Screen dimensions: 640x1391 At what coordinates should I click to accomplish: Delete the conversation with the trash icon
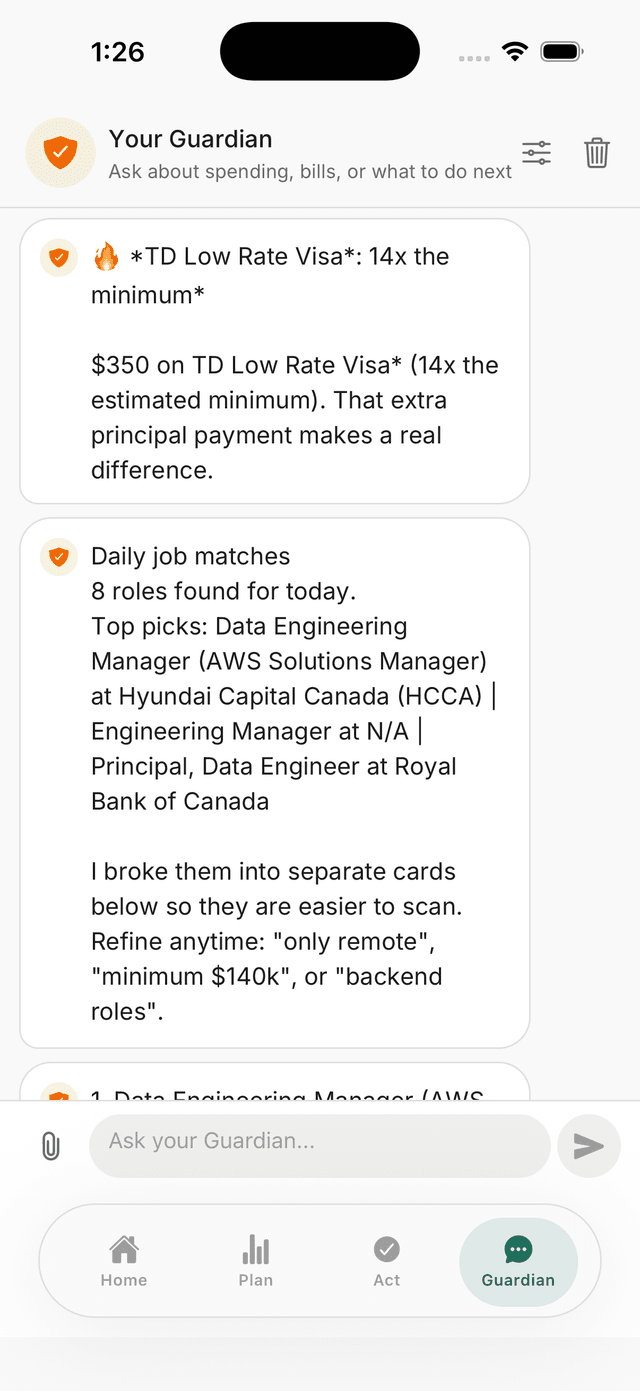tap(597, 153)
